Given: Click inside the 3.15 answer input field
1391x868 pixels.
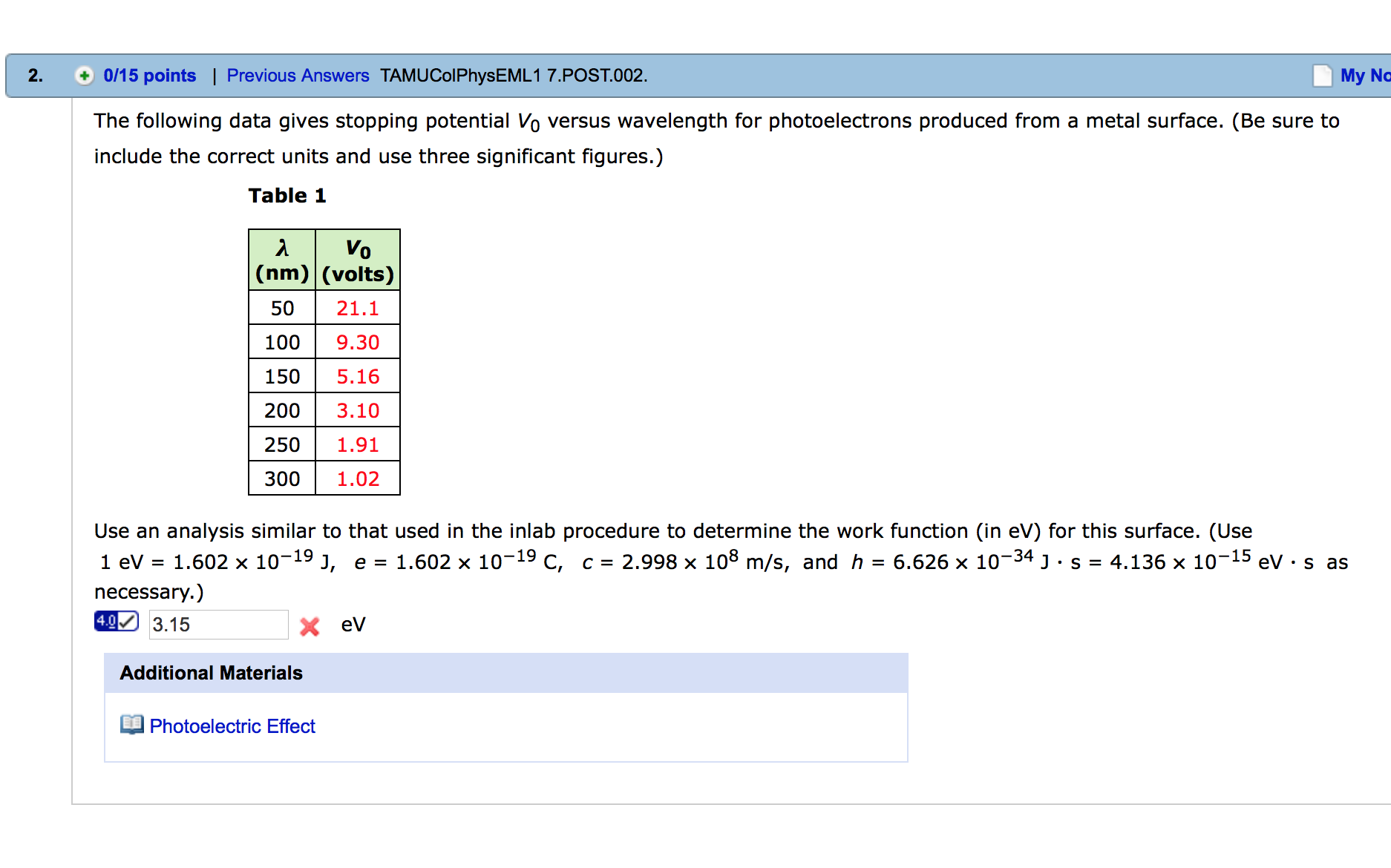Looking at the screenshot, I should (217, 624).
